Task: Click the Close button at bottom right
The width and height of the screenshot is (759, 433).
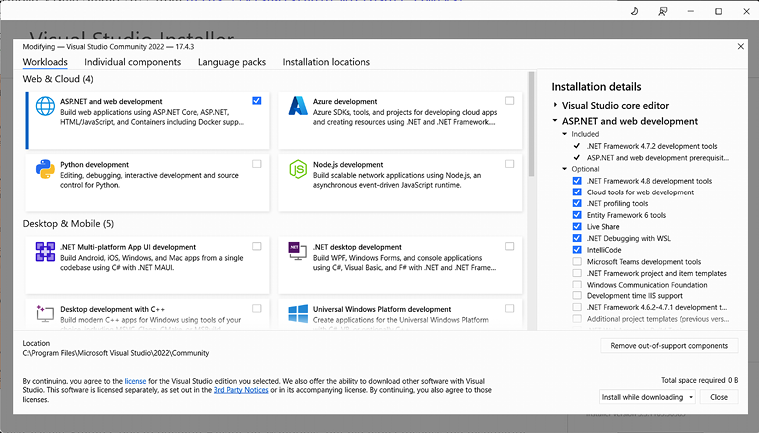Action: pos(719,397)
